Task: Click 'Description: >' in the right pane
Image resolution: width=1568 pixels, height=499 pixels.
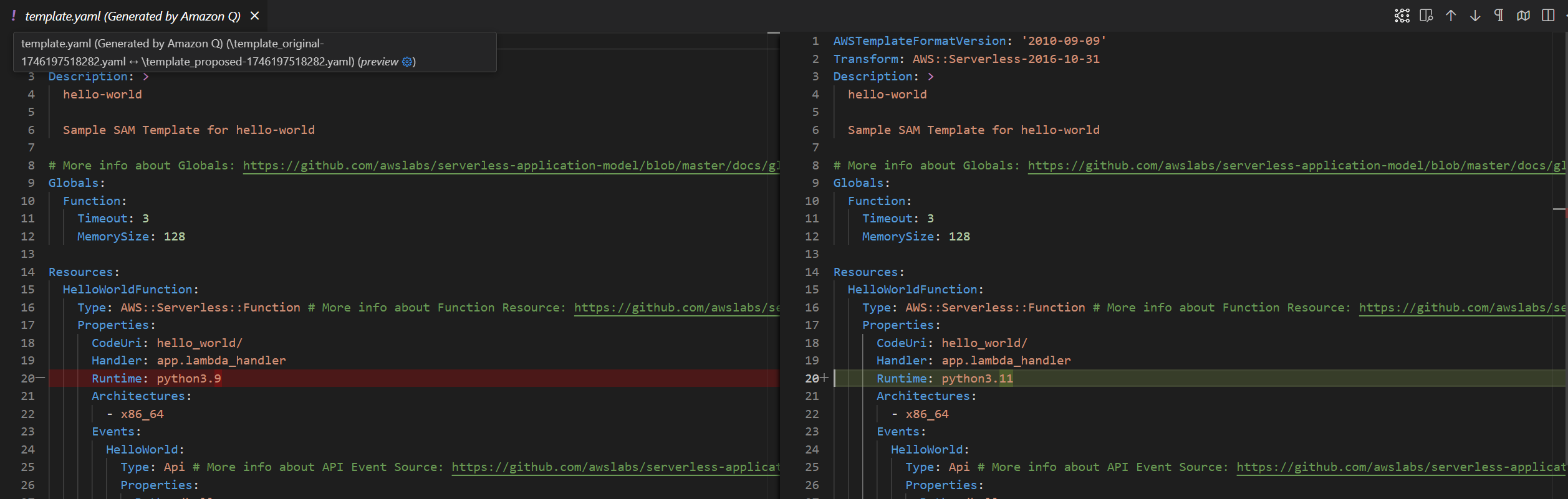Action: pos(883,77)
